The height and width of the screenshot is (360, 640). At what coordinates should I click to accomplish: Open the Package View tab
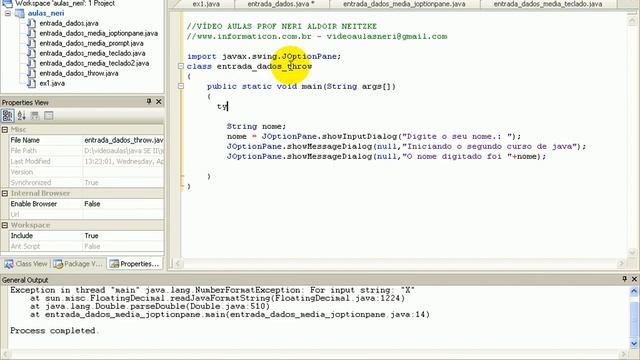78,264
